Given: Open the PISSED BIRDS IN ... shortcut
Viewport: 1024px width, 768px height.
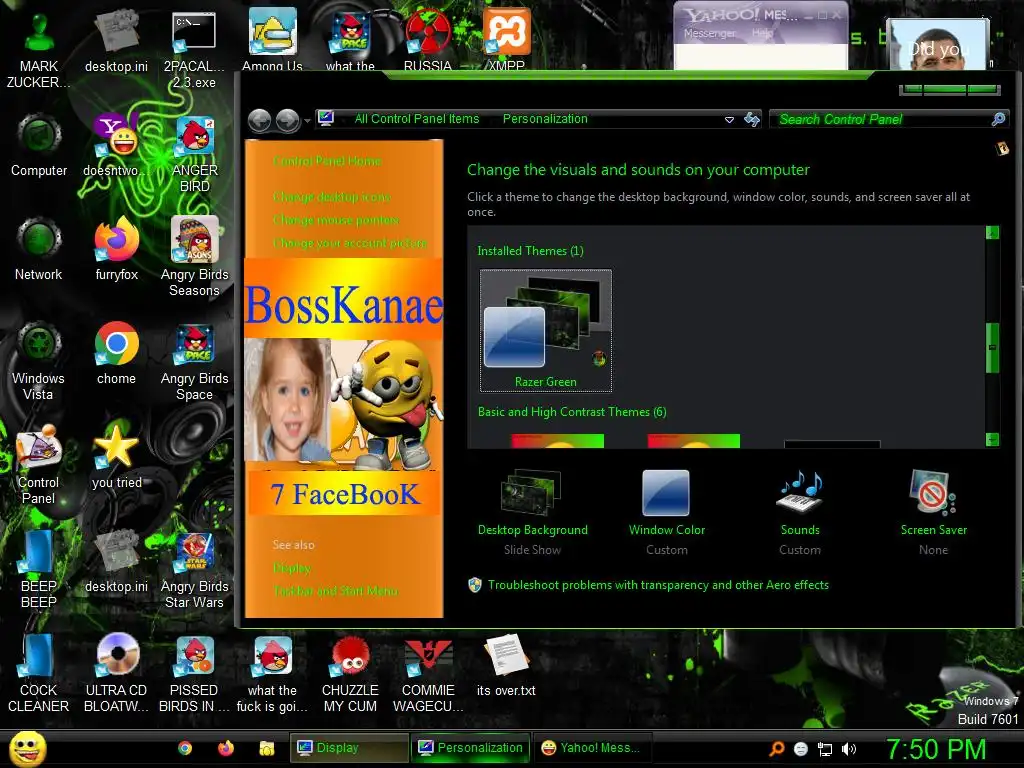Looking at the screenshot, I should [x=194, y=672].
